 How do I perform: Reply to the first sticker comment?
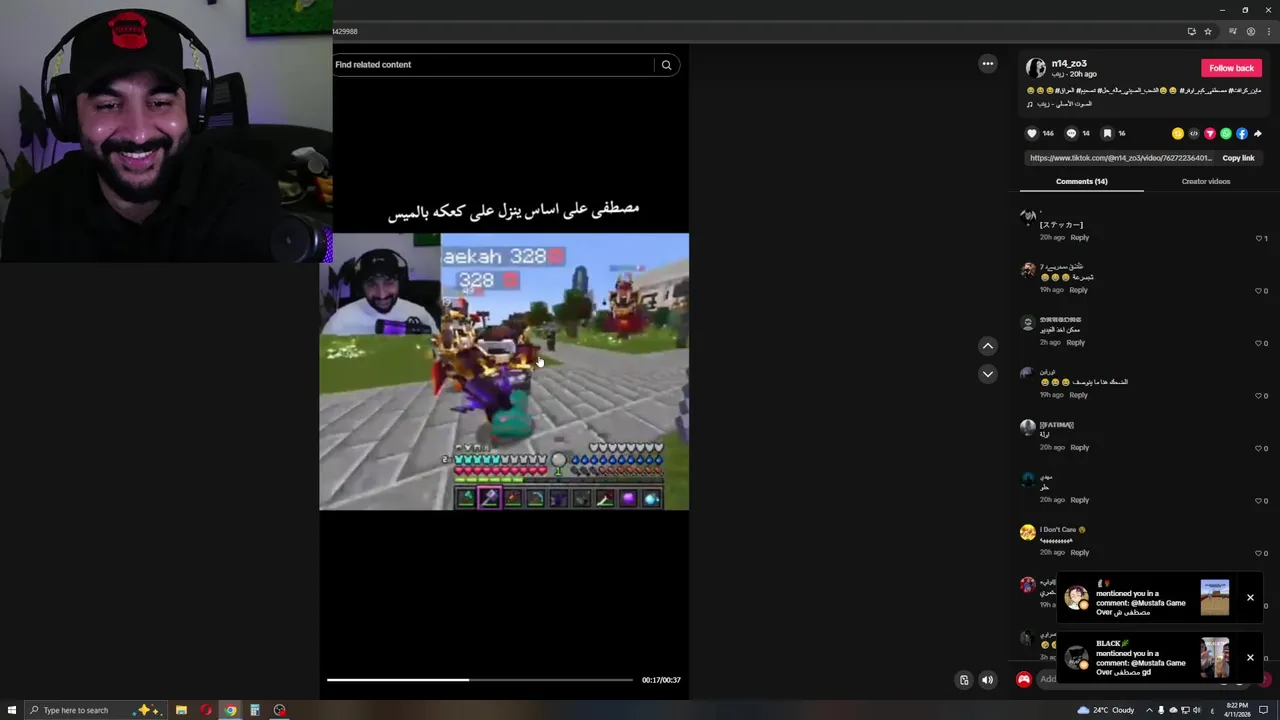pos(1080,238)
